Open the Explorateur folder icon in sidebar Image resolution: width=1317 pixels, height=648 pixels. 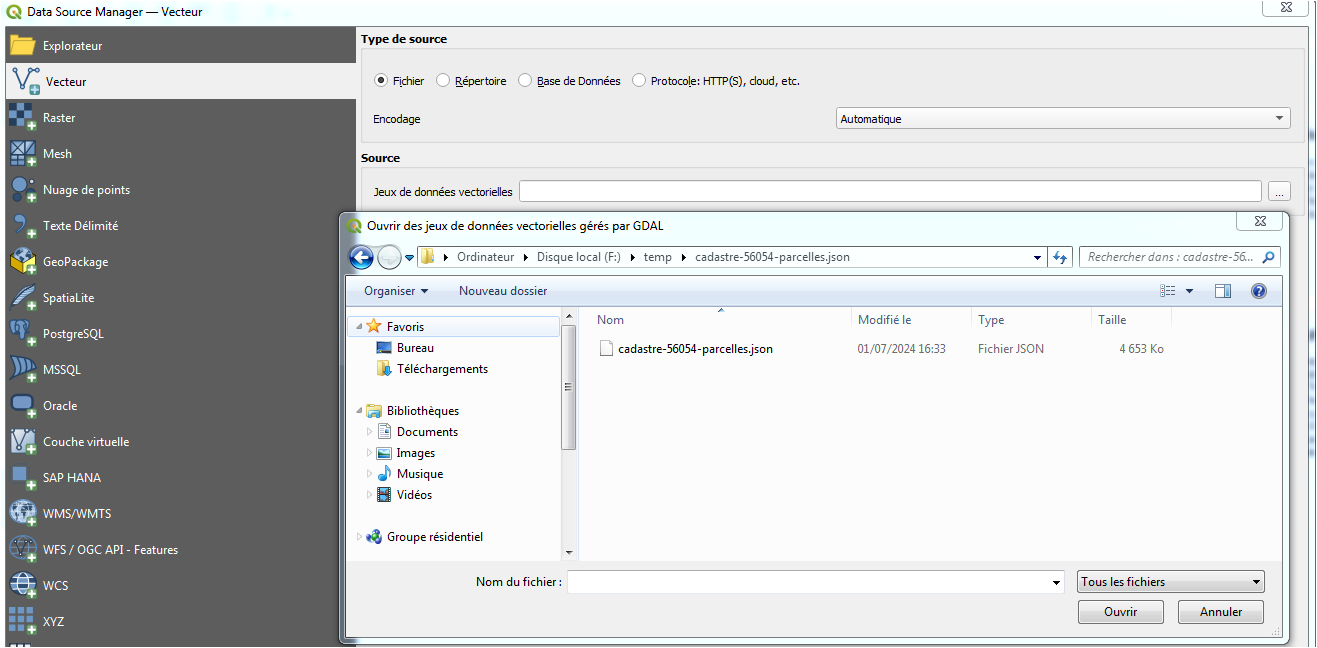23,45
